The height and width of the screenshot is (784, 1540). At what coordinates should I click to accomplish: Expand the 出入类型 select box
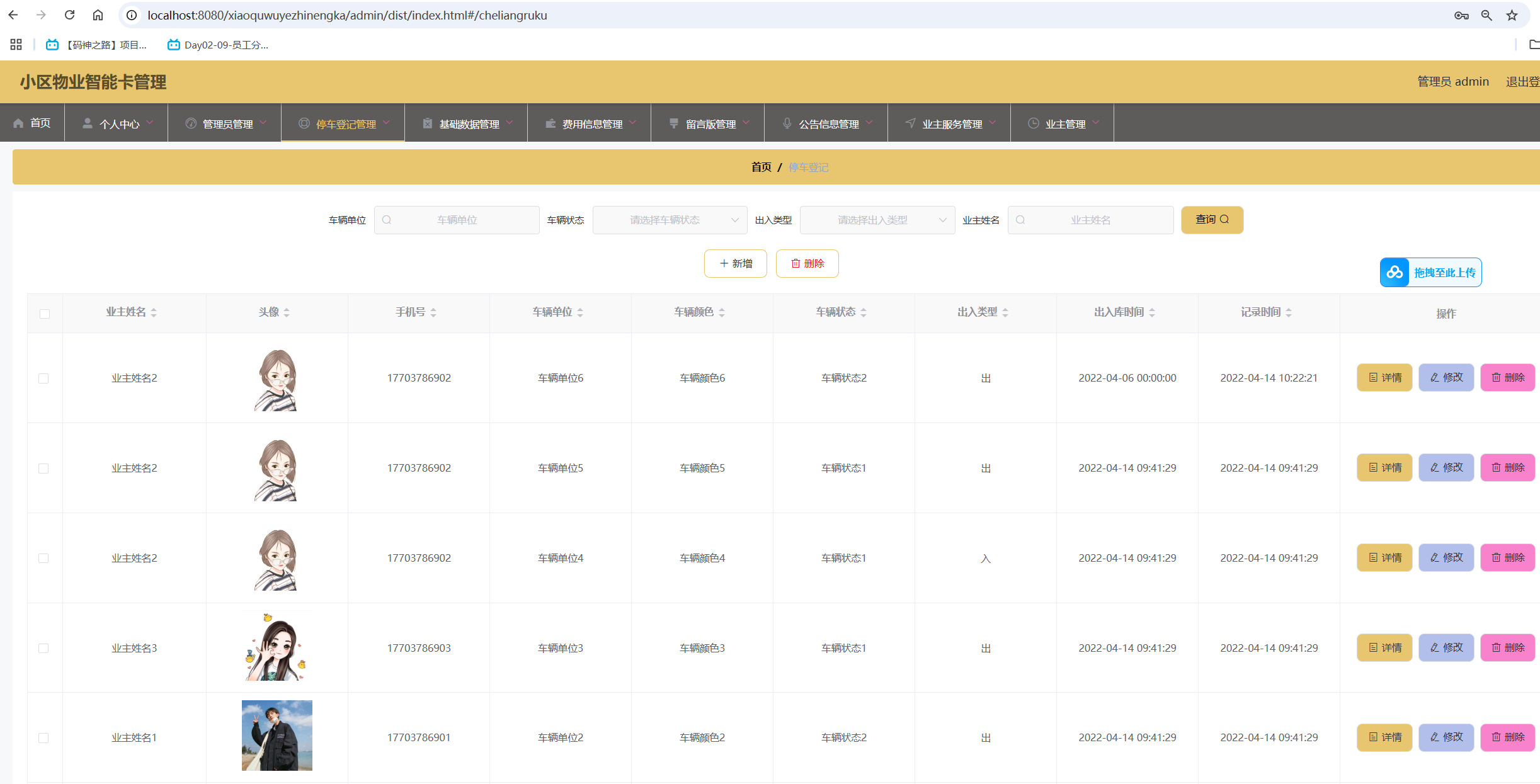coord(877,220)
